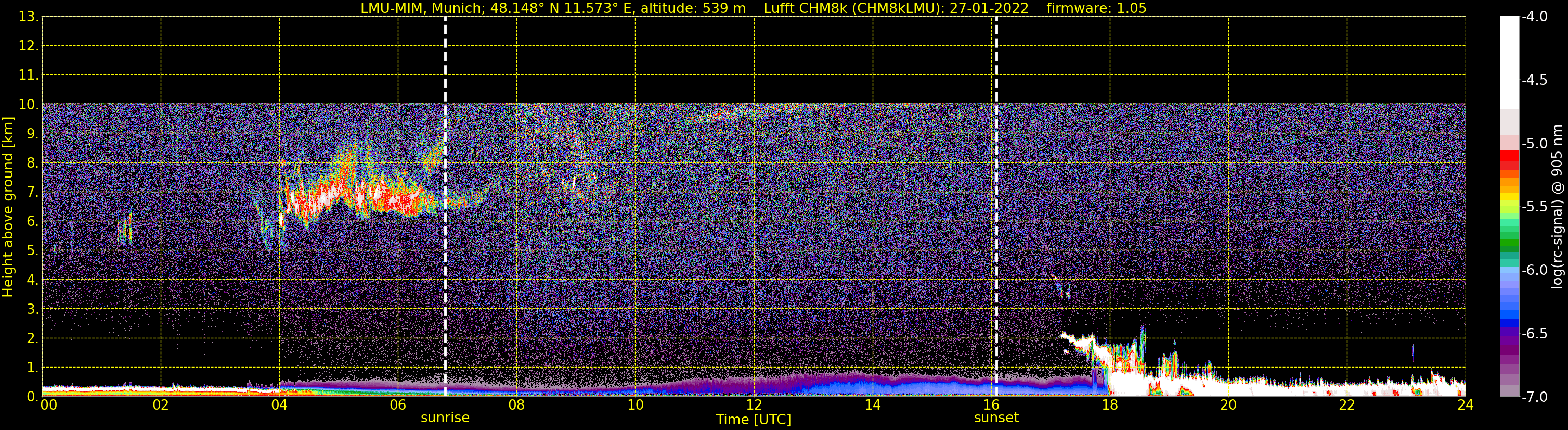1568x430 pixels.
Task: Click the '5.' height-axis tick label
Action: click(32, 251)
